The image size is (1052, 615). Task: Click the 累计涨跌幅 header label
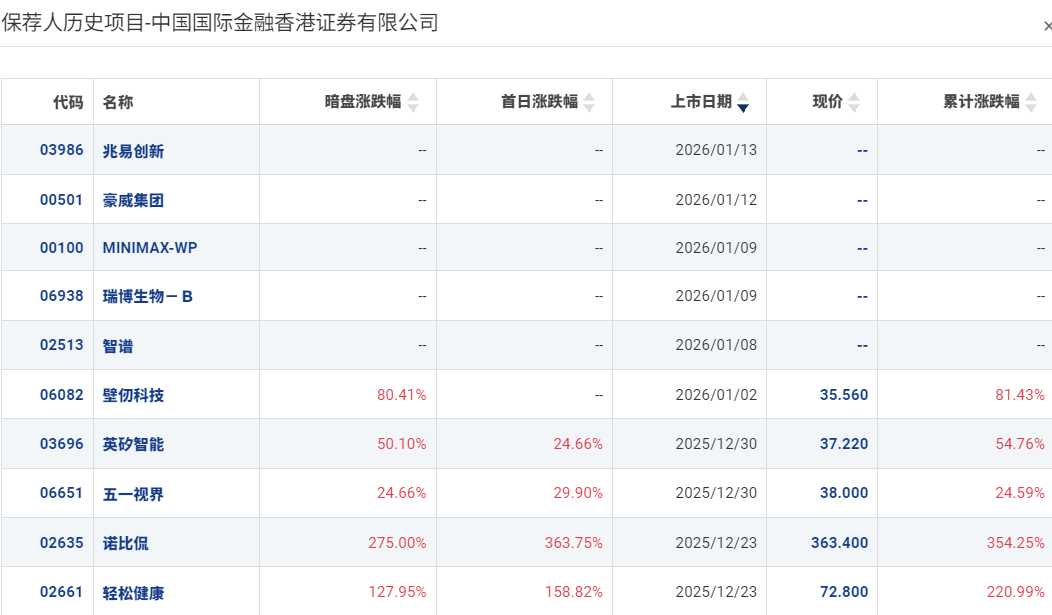click(982, 101)
